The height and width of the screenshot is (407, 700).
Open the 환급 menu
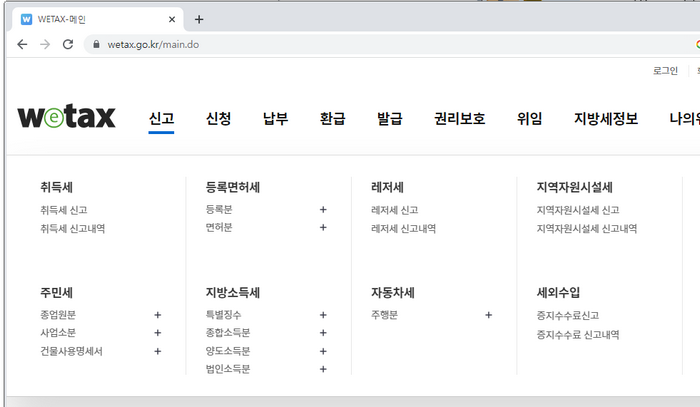[333, 119]
